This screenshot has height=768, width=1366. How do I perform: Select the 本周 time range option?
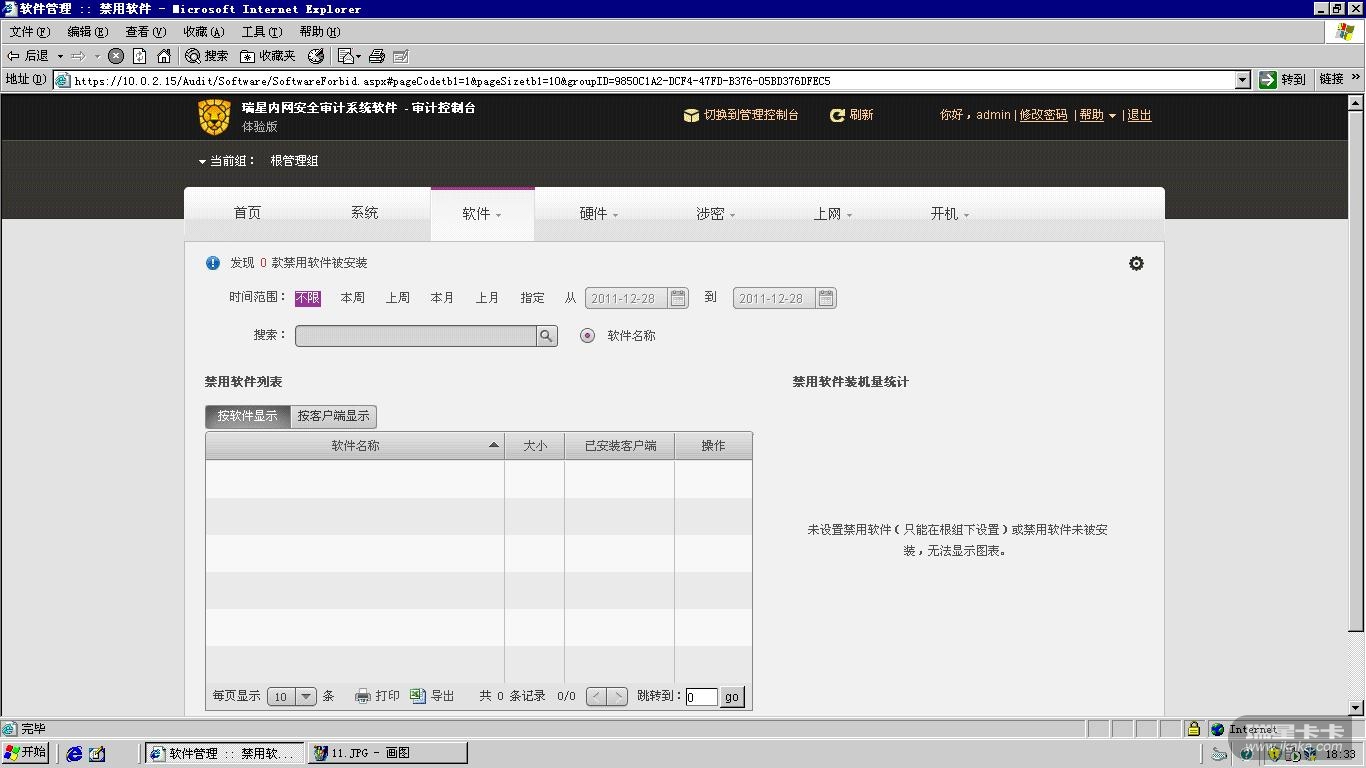[352, 298]
